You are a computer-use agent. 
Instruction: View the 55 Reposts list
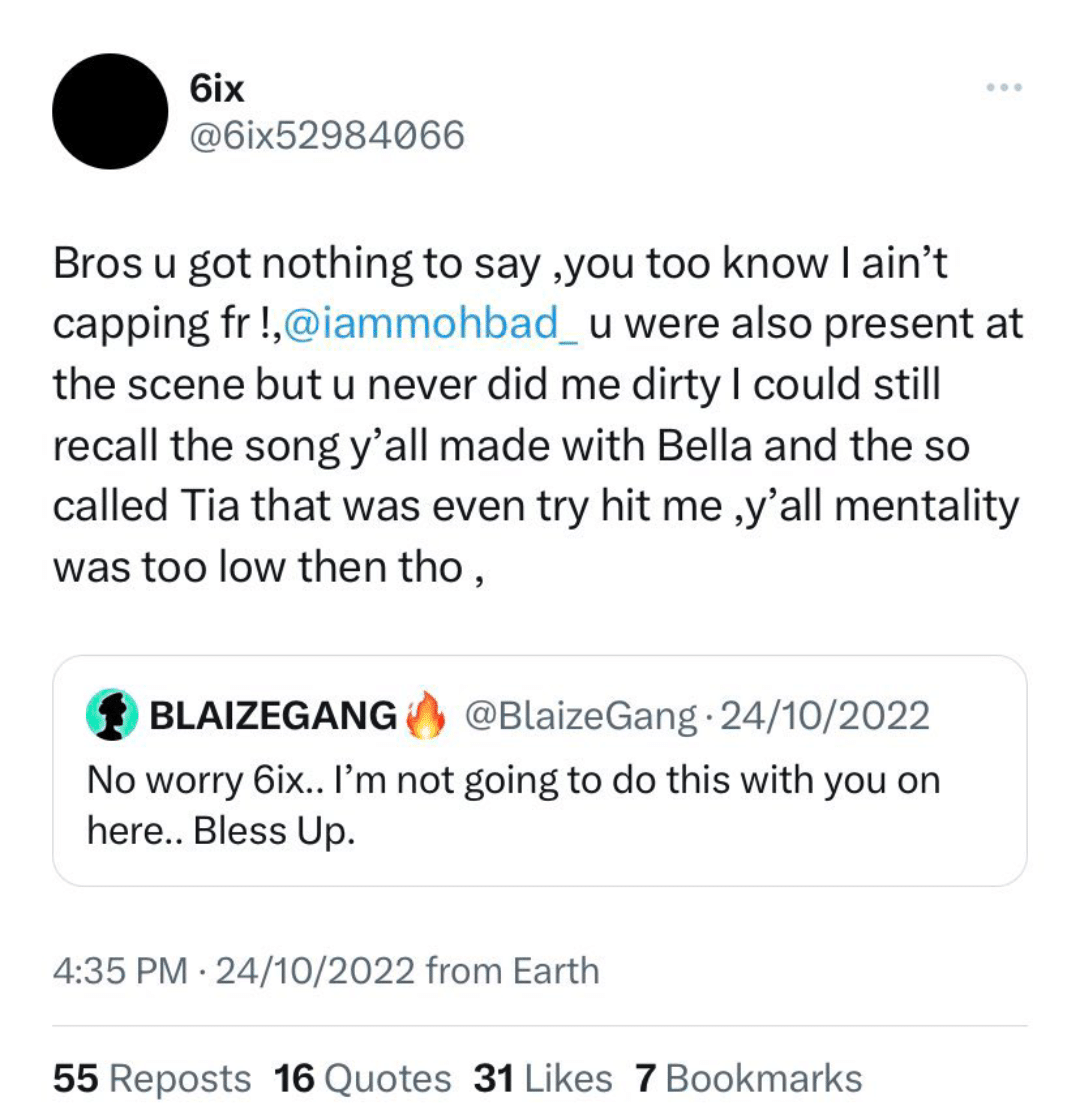[x=152, y=1078]
